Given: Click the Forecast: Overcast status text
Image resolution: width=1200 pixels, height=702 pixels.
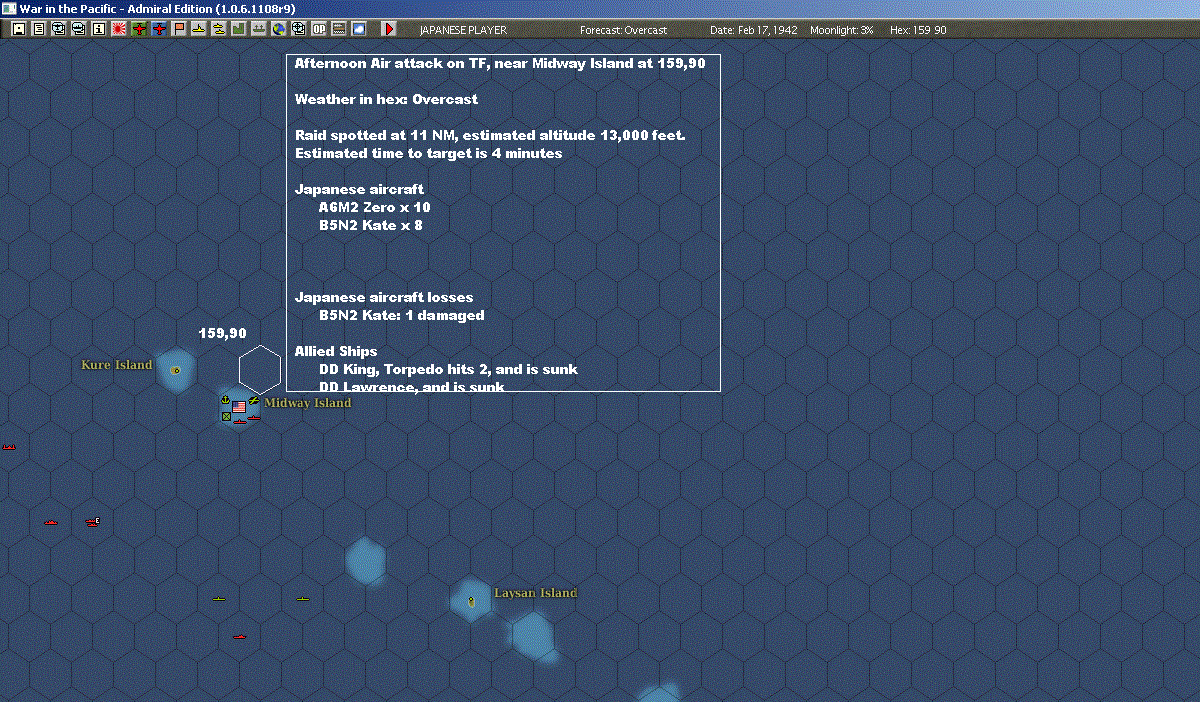Looking at the screenshot, I should (x=623, y=30).
